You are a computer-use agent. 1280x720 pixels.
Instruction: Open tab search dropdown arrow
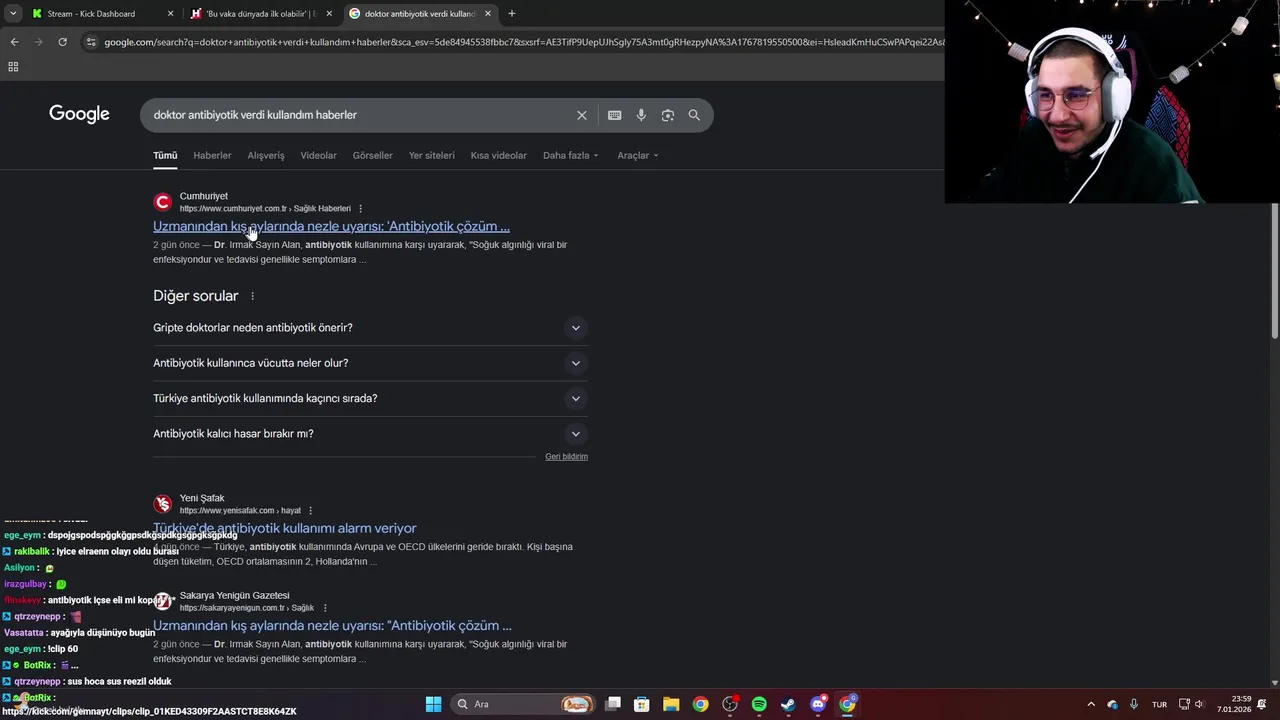(x=13, y=14)
